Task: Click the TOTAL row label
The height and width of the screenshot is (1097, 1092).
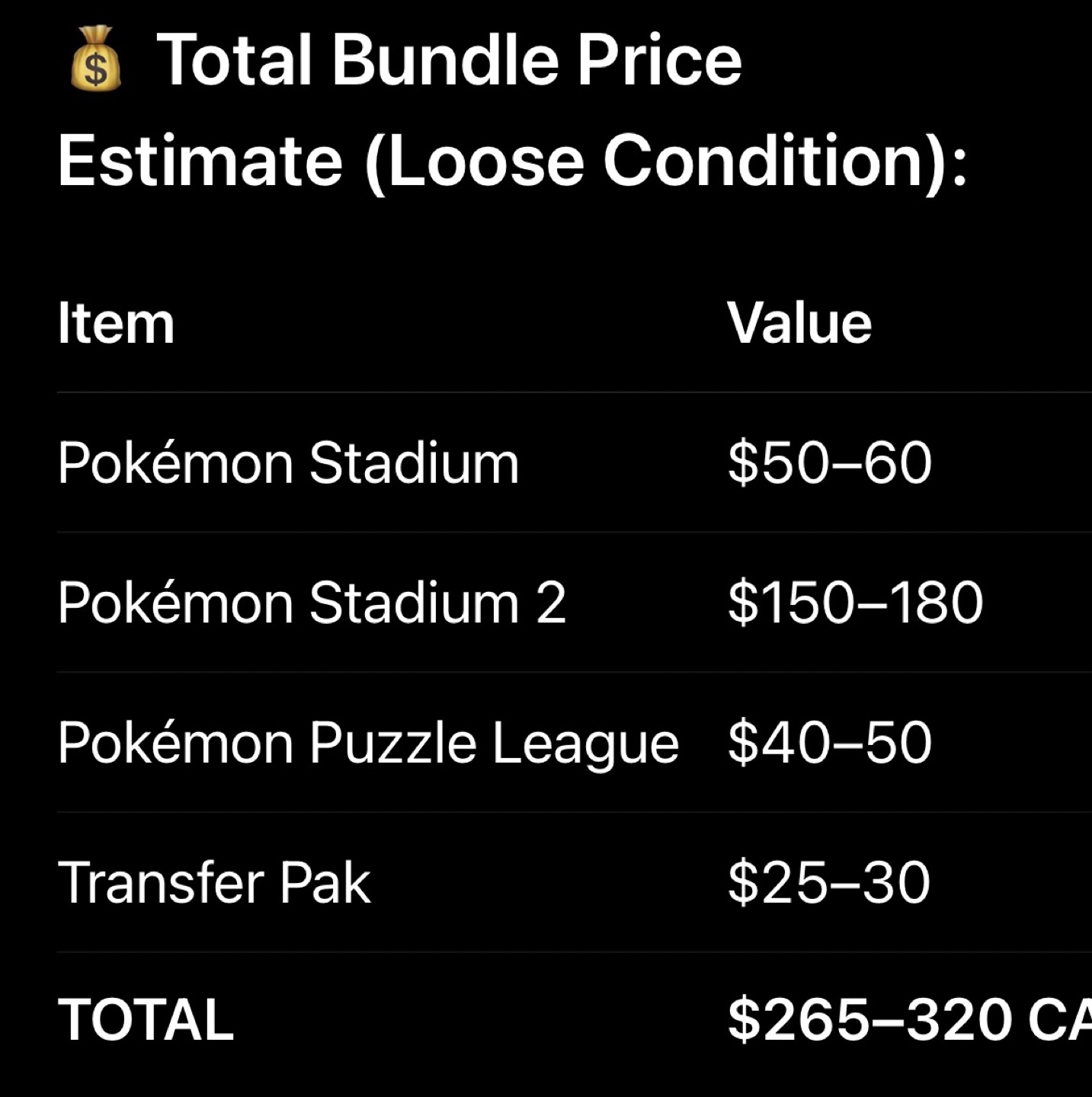Action: pyautogui.click(x=146, y=1020)
